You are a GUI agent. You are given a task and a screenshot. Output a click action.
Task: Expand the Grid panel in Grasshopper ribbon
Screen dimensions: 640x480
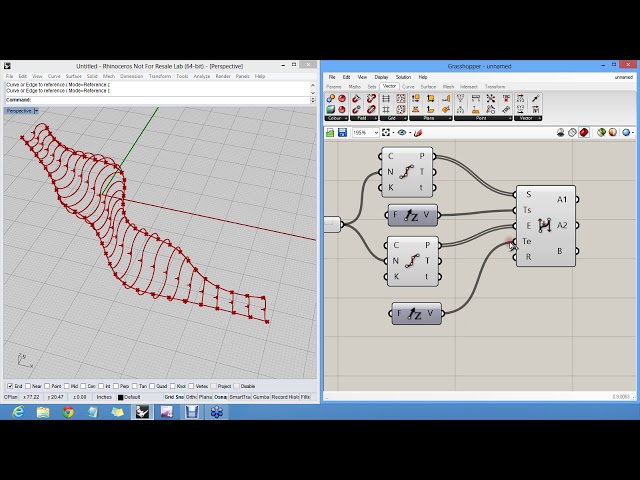coord(404,118)
